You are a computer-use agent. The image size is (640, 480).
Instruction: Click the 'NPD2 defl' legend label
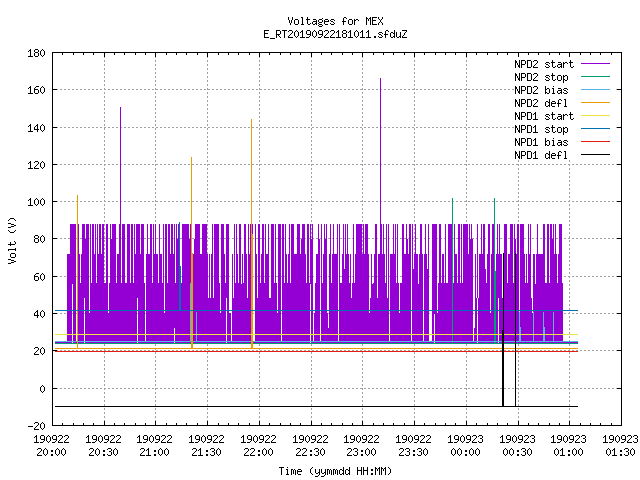point(541,103)
